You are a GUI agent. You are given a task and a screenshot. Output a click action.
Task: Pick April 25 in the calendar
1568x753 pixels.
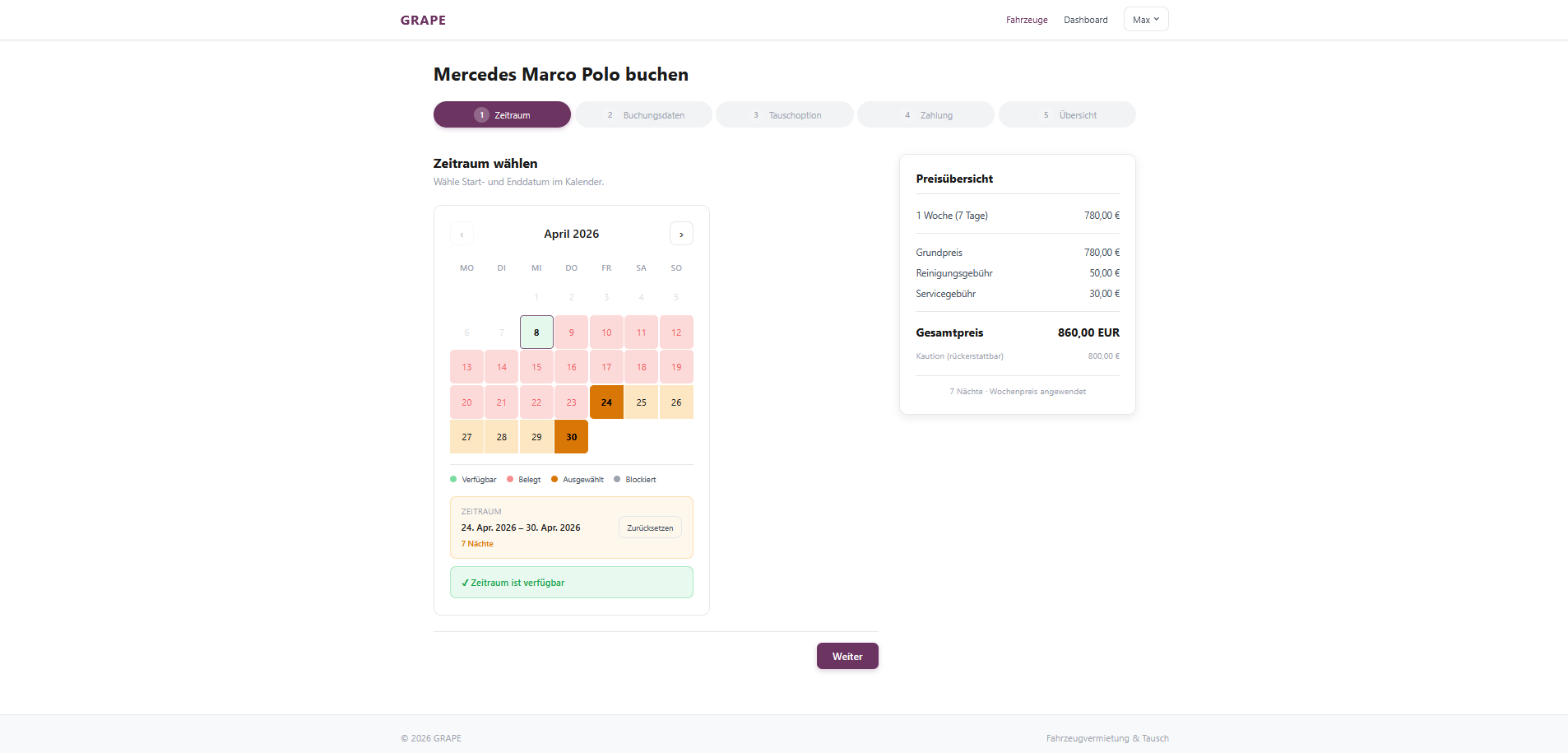coord(642,402)
